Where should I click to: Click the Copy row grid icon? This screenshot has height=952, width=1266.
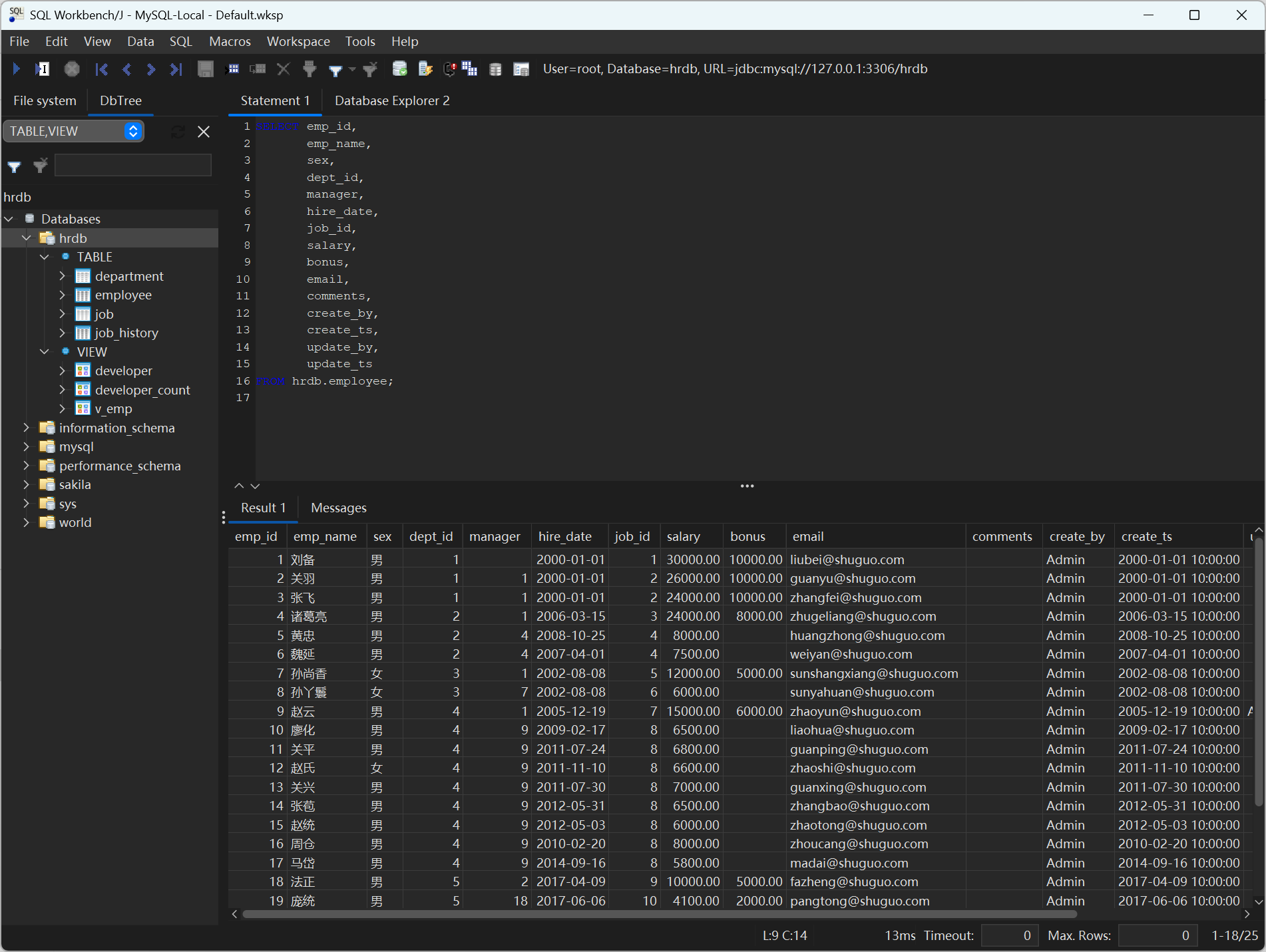click(258, 69)
